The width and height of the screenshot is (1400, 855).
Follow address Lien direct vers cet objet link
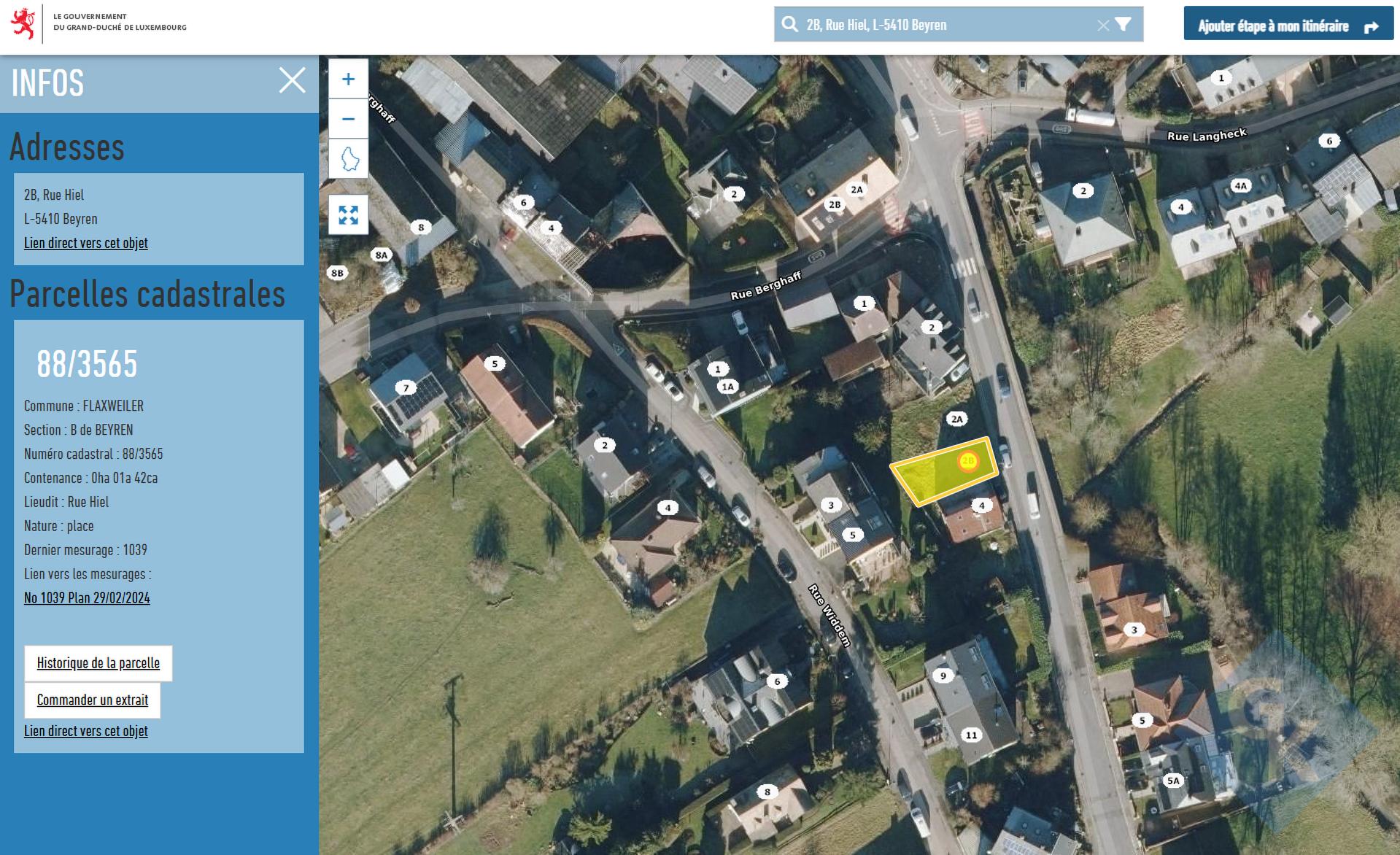point(86,243)
